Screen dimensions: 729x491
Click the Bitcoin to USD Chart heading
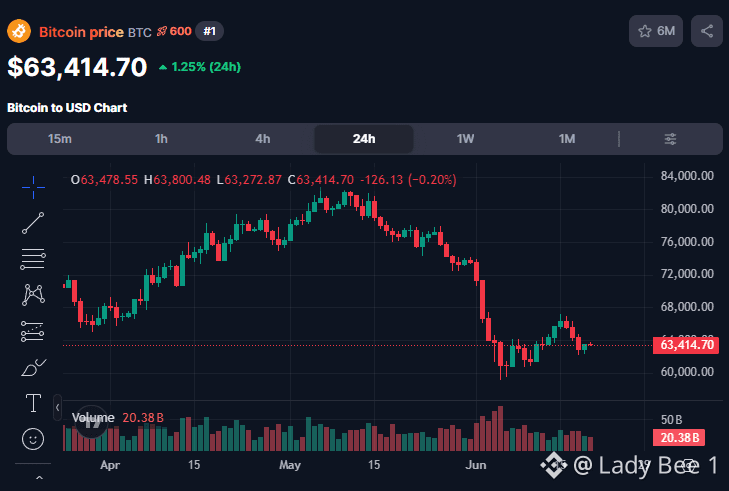[x=67, y=108]
